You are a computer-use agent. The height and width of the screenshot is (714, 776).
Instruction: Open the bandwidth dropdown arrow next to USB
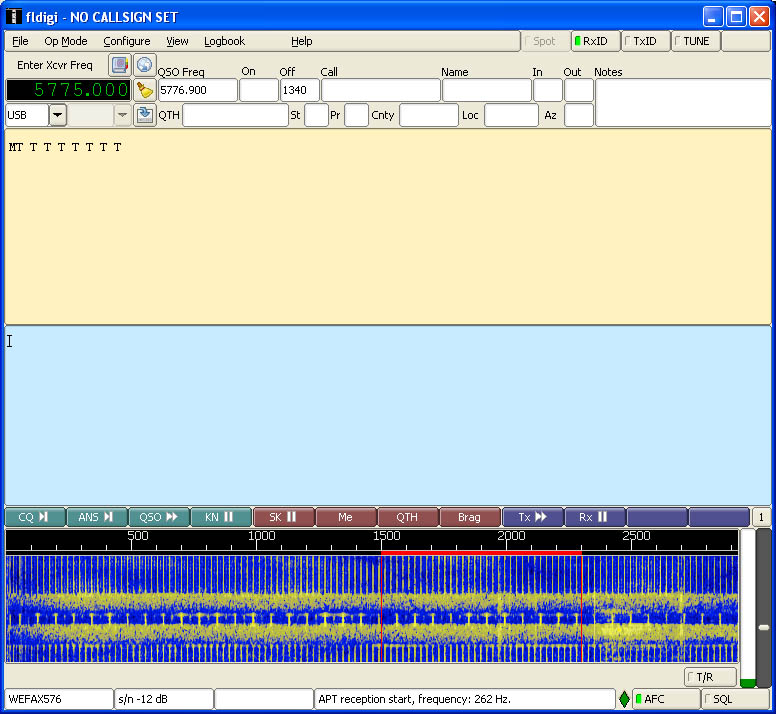click(122, 115)
